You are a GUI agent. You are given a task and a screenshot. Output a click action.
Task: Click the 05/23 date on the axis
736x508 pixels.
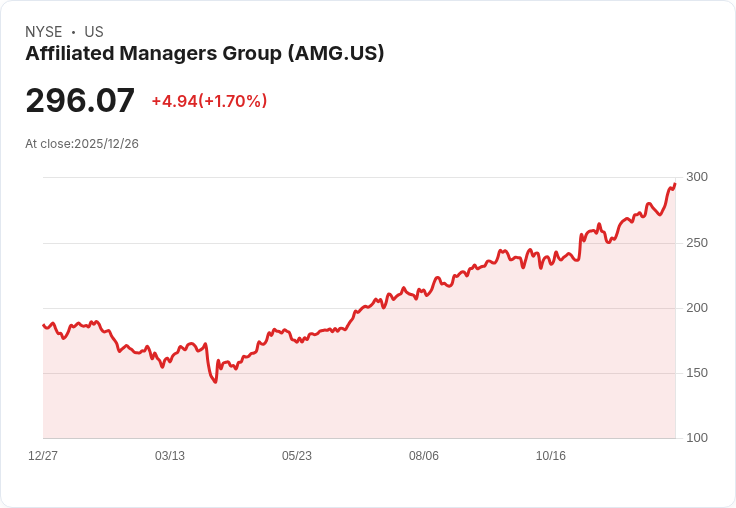297,456
